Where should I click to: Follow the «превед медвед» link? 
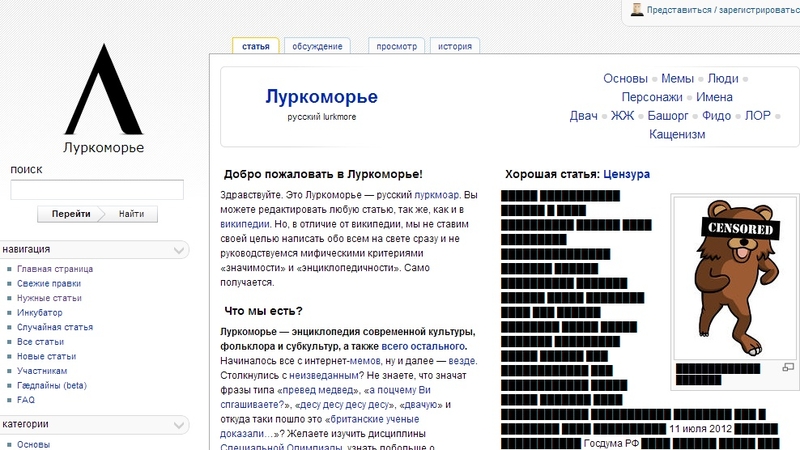coord(317,390)
